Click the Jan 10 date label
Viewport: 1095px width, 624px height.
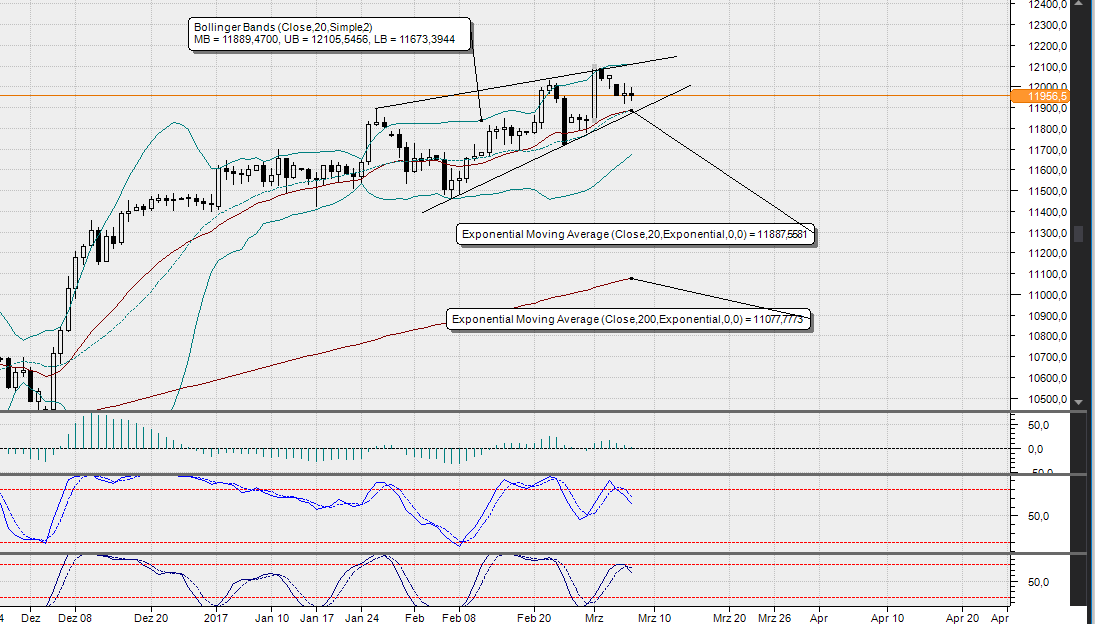coord(272,618)
